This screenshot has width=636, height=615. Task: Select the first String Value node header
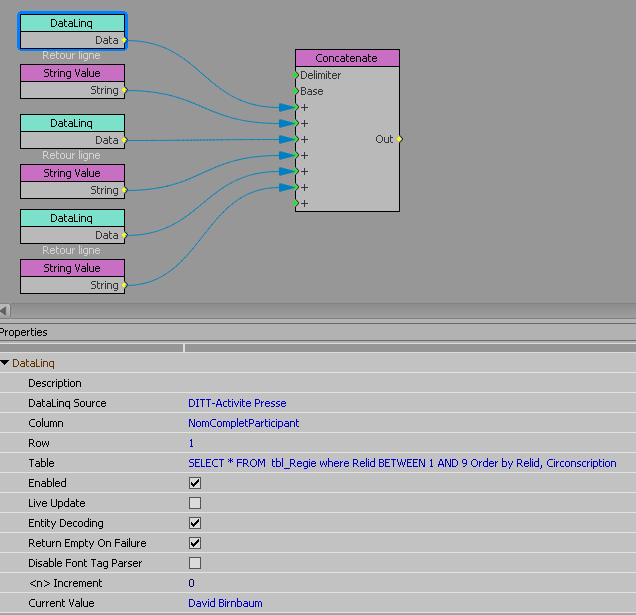[72, 73]
